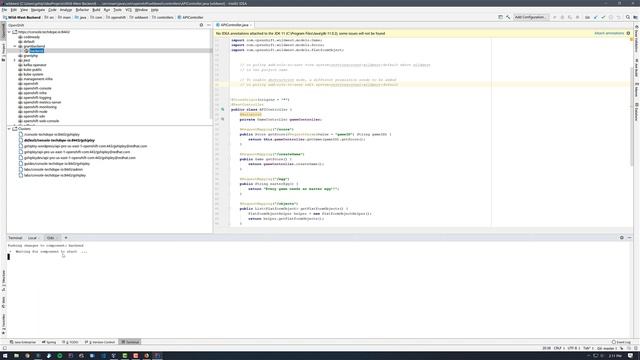Open the Navigate menu
640x360 pixels.
38,10
